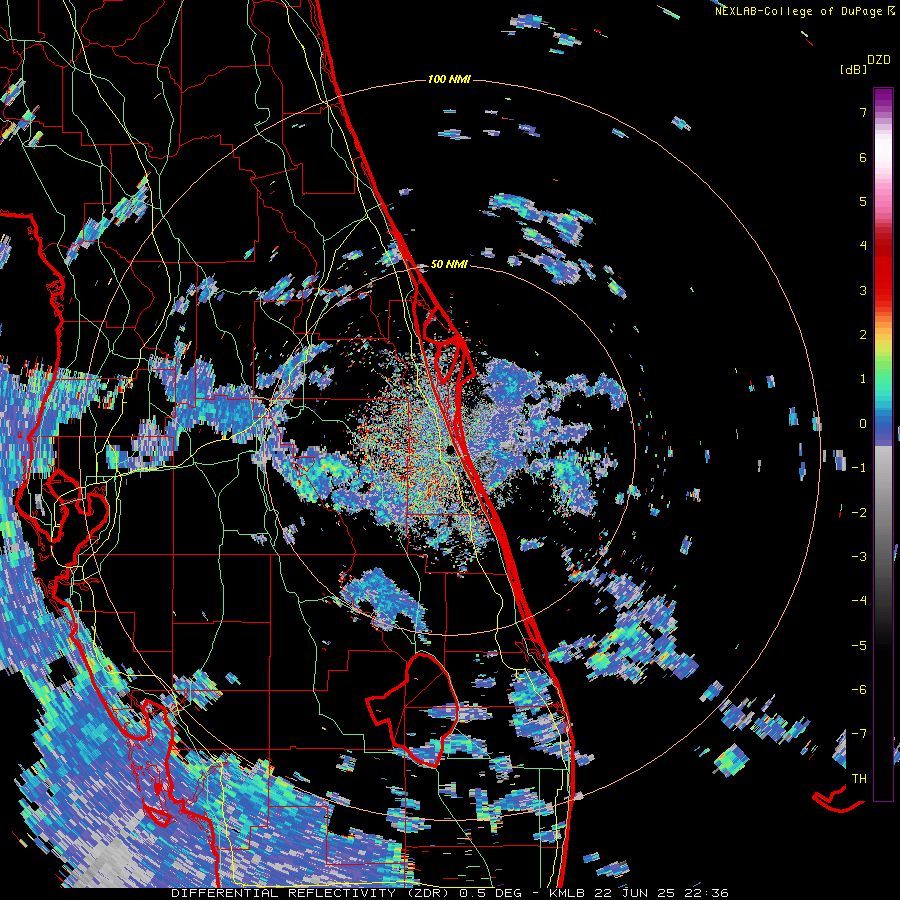The height and width of the screenshot is (900, 900).
Task: Click the 2 dB tick label
Action: [863, 335]
